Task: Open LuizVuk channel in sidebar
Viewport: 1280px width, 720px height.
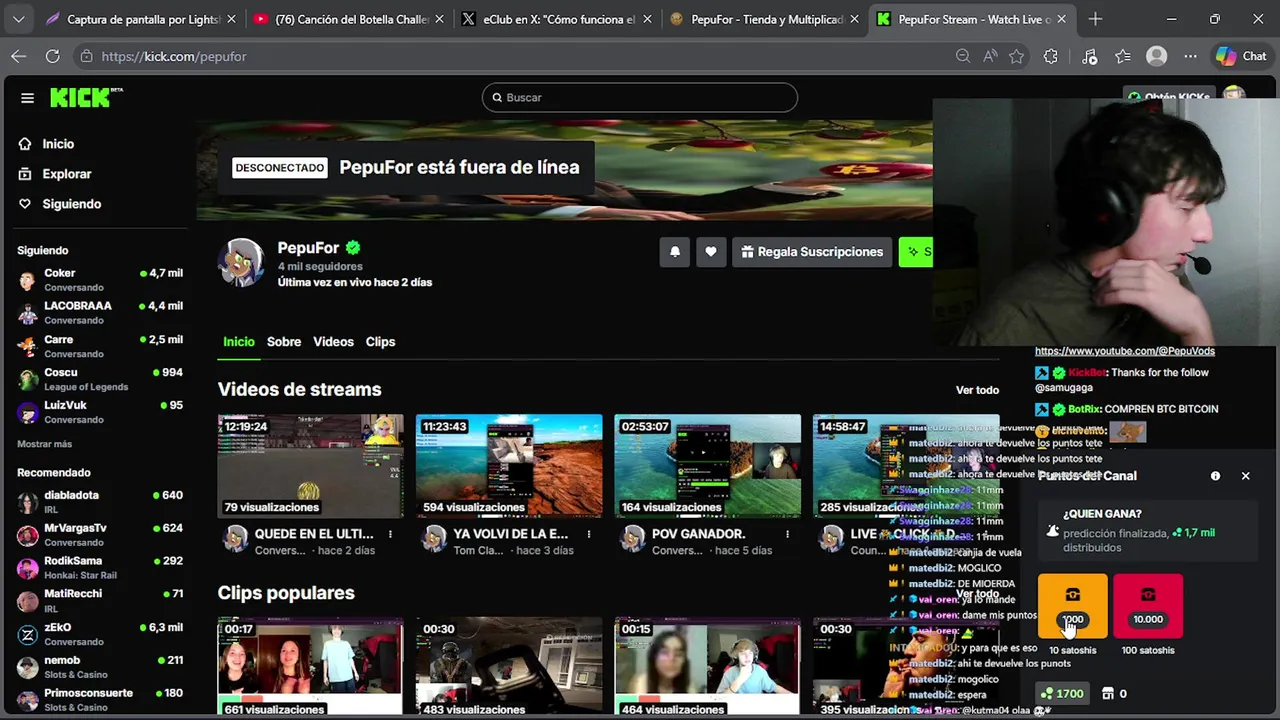Action: click(x=100, y=412)
